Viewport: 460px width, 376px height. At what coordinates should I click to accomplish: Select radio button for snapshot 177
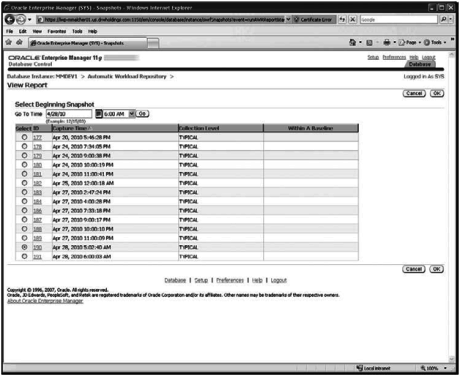(x=24, y=137)
